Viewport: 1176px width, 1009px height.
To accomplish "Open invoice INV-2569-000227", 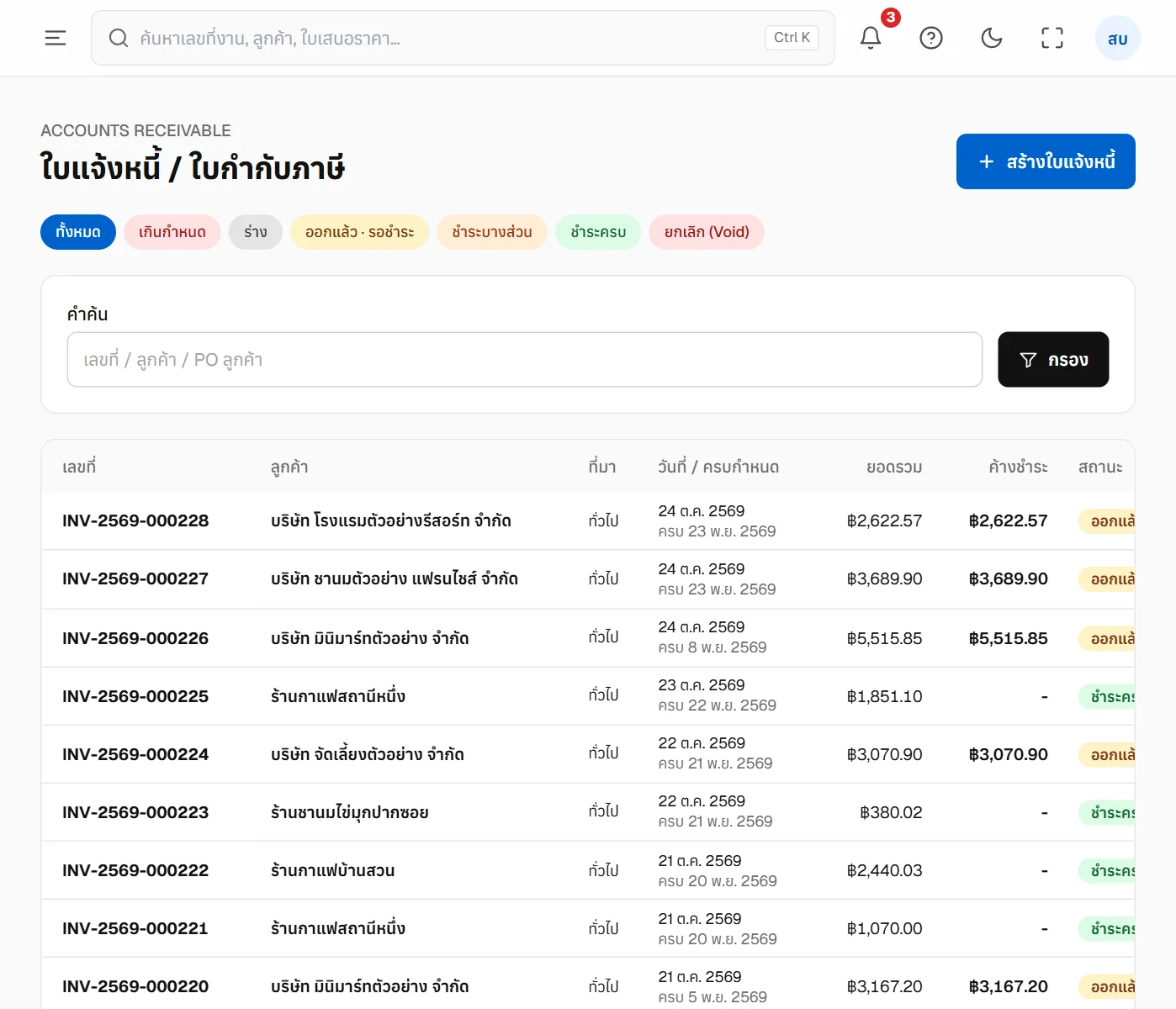I will pyautogui.click(x=135, y=578).
